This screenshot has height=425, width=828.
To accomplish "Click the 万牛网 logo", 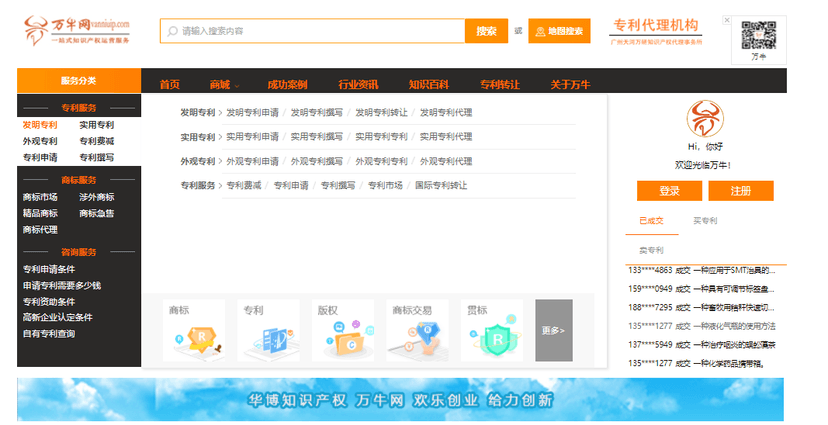I will pos(77,31).
